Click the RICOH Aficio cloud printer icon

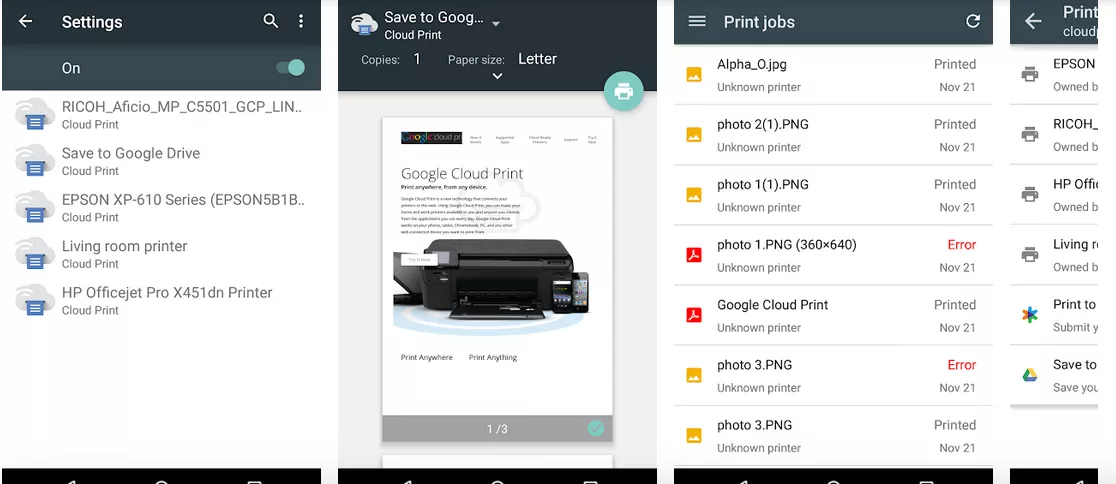(35, 114)
